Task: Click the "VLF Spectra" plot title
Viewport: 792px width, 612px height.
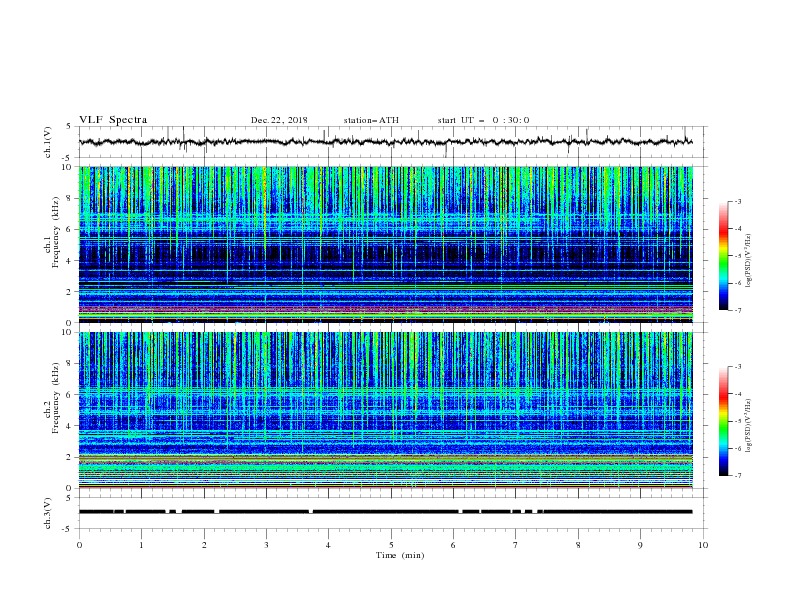Action: pos(113,120)
